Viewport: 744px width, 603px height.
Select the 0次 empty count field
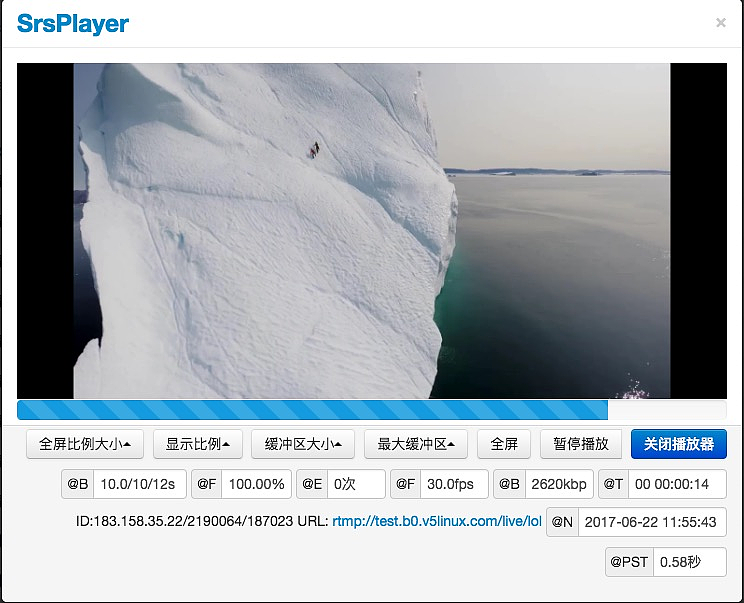click(x=356, y=484)
